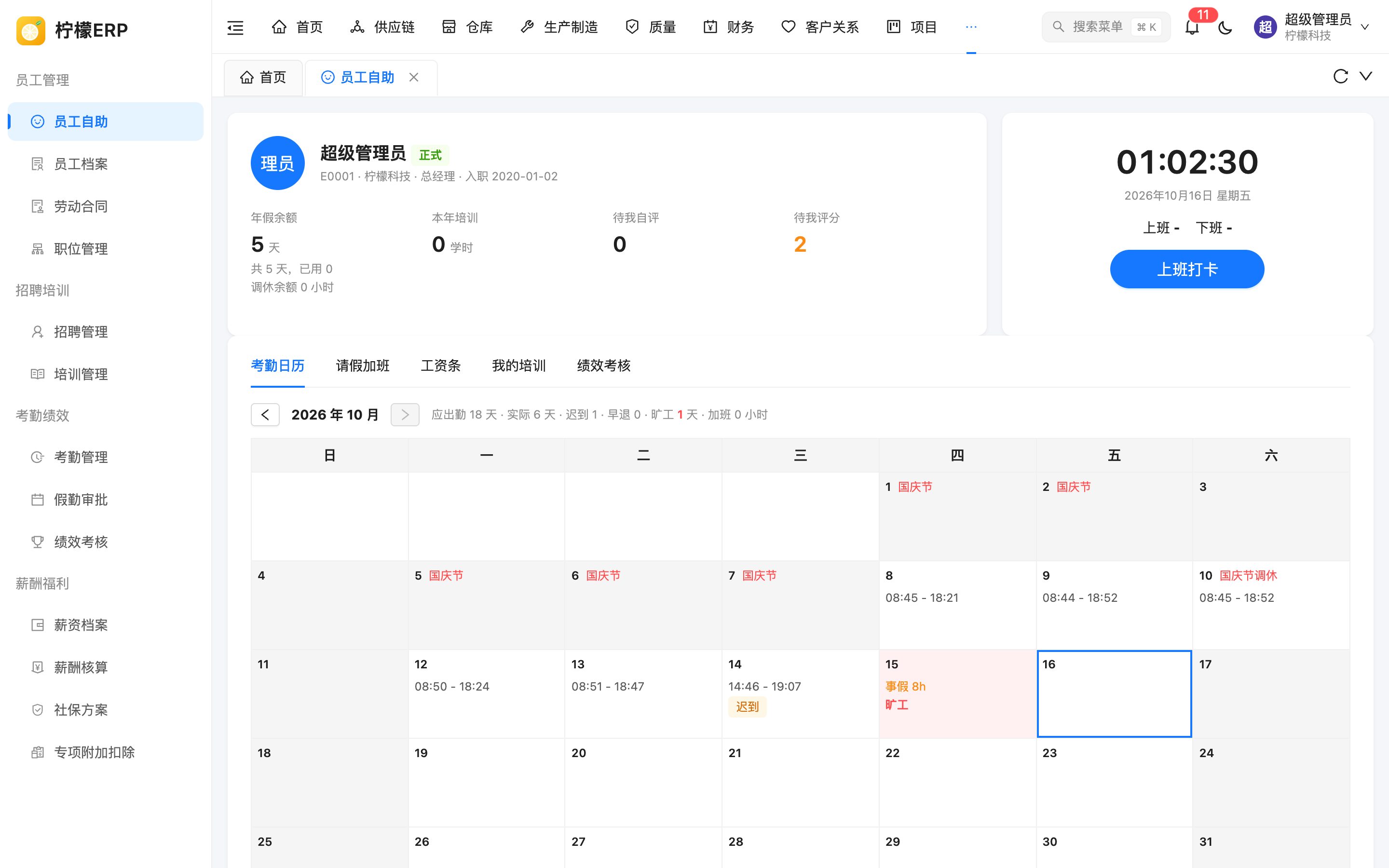Viewport: 1389px width, 868px height.
Task: Open 薪酬核算 in sidebar
Action: tap(106, 668)
